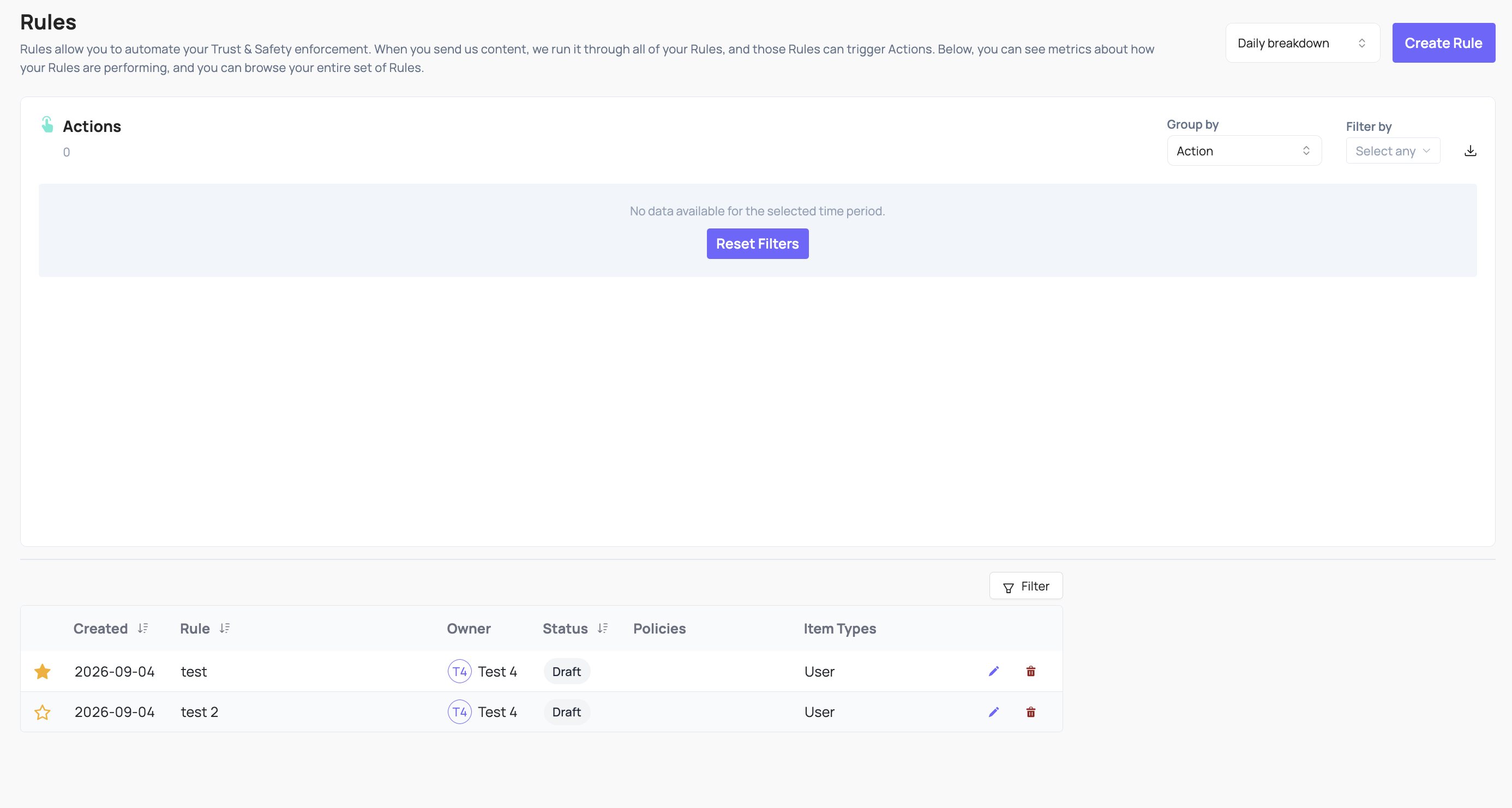Open the table Filter button
Viewport: 1512px width, 808px height.
point(1026,586)
